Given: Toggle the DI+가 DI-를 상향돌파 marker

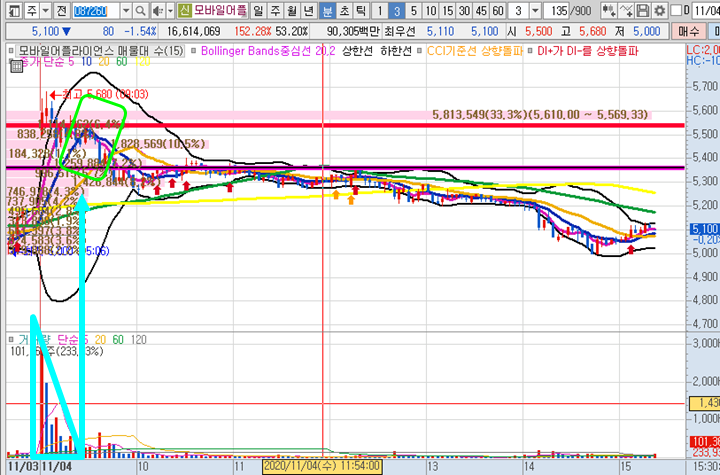Looking at the screenshot, I should tap(530, 51).
